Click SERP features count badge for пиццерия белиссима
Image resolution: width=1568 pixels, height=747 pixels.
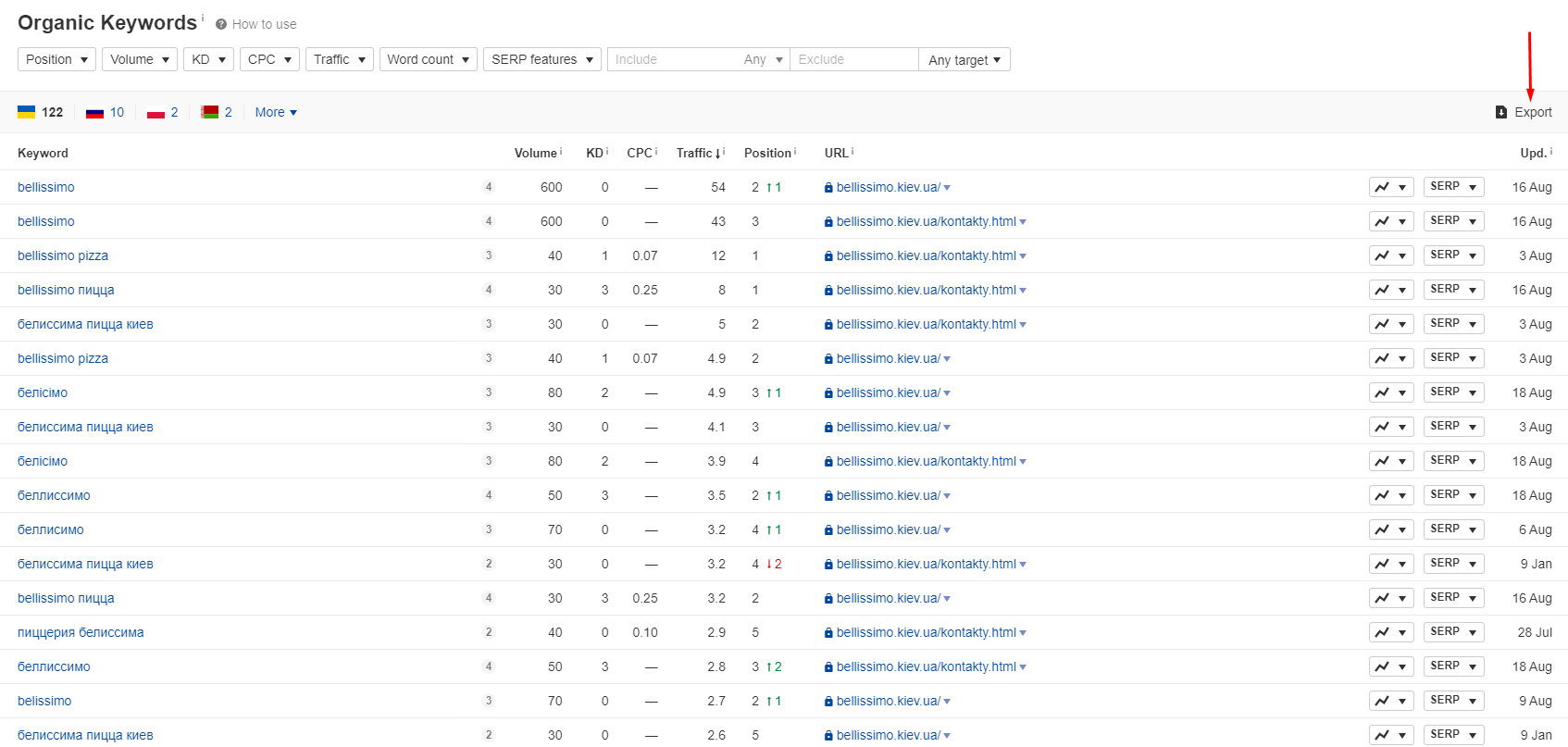[489, 632]
